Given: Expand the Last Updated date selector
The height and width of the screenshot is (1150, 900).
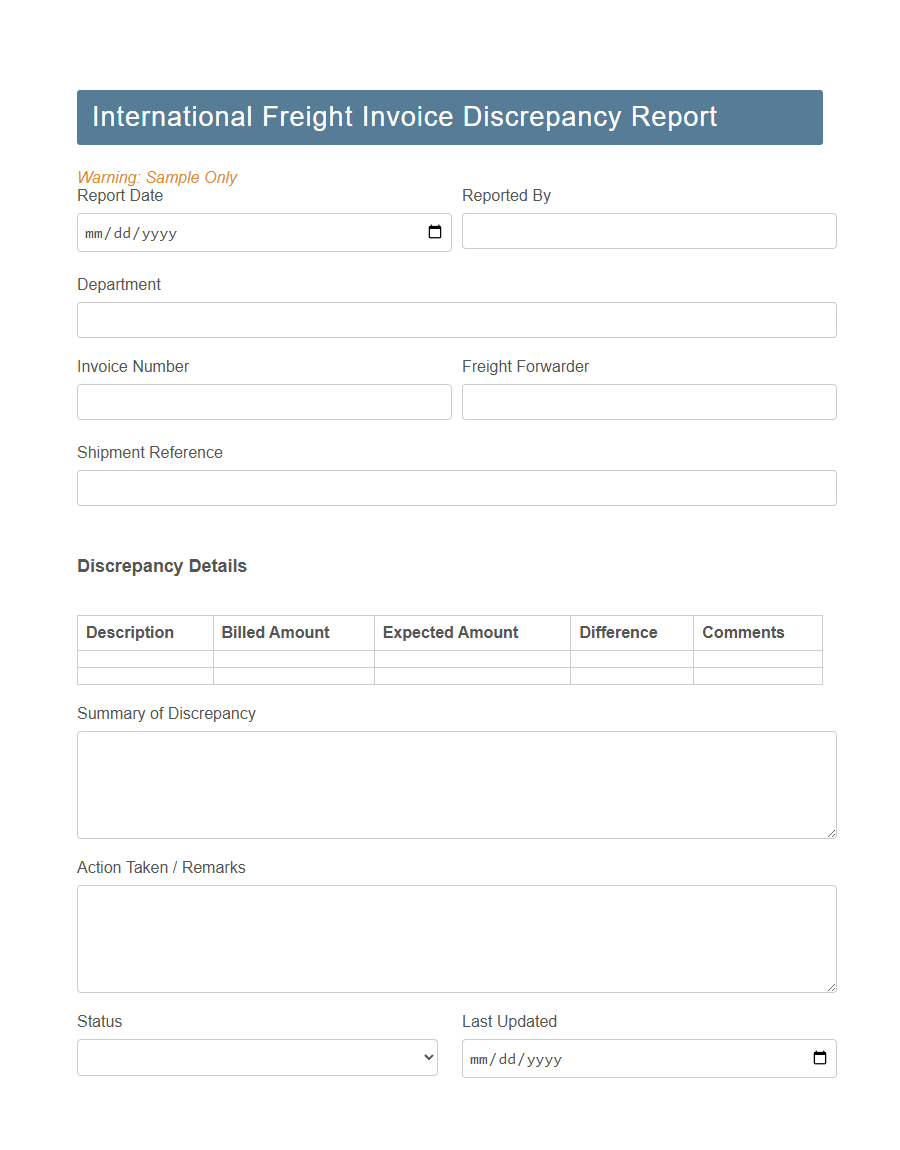Looking at the screenshot, I should (x=819, y=1058).
